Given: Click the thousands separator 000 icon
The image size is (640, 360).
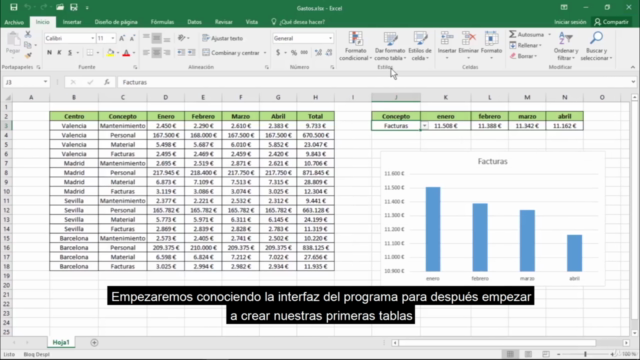Looking at the screenshot, I should coord(304,53).
